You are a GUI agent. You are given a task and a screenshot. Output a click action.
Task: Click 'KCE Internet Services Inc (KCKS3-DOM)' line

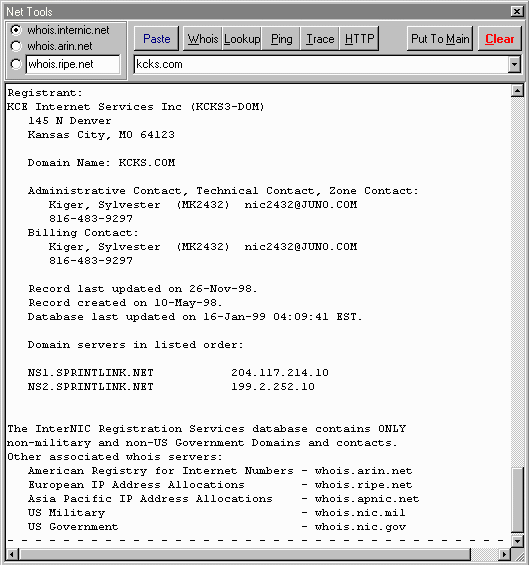[x=136, y=107]
